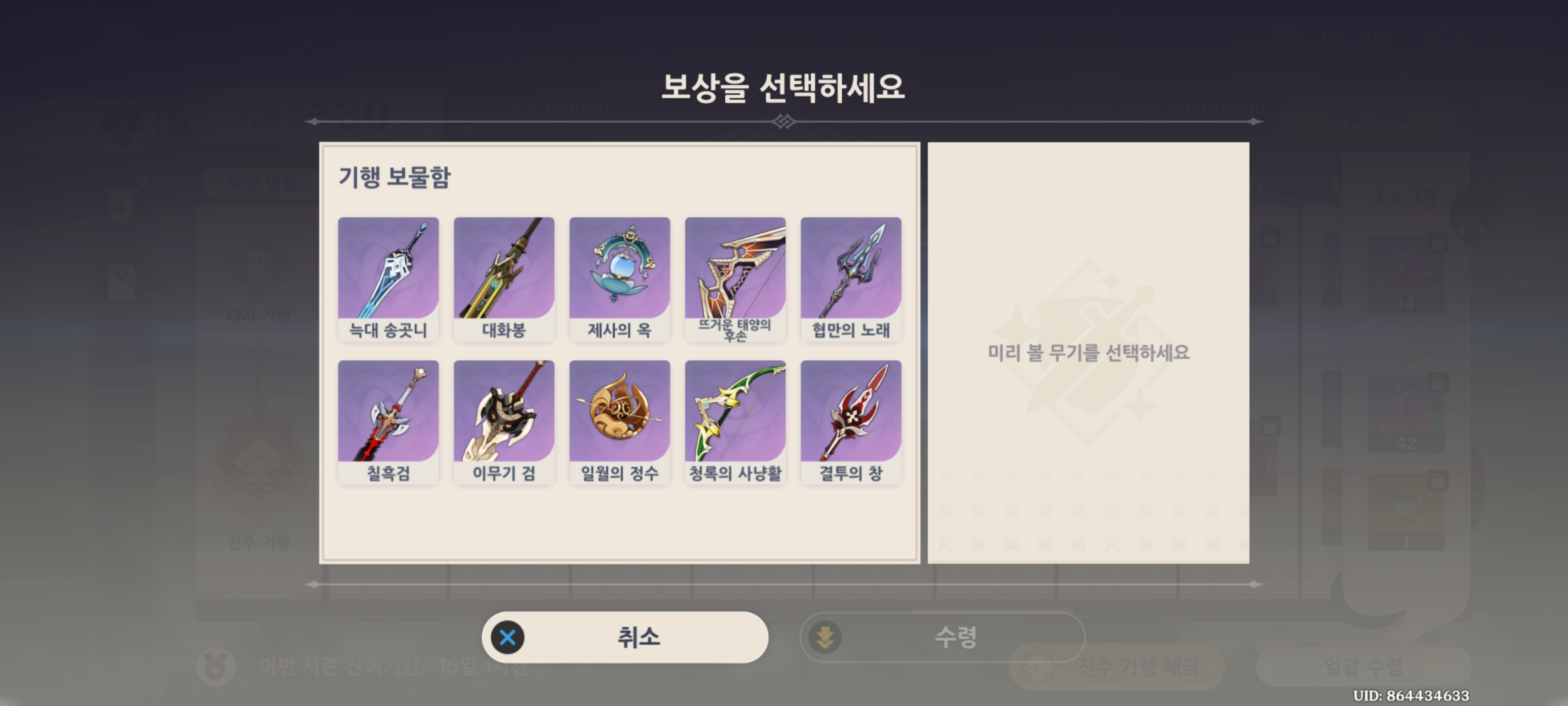The height and width of the screenshot is (706, 1568).
Task: Select the 늑대 송곳니 sword reward
Action: (x=388, y=279)
